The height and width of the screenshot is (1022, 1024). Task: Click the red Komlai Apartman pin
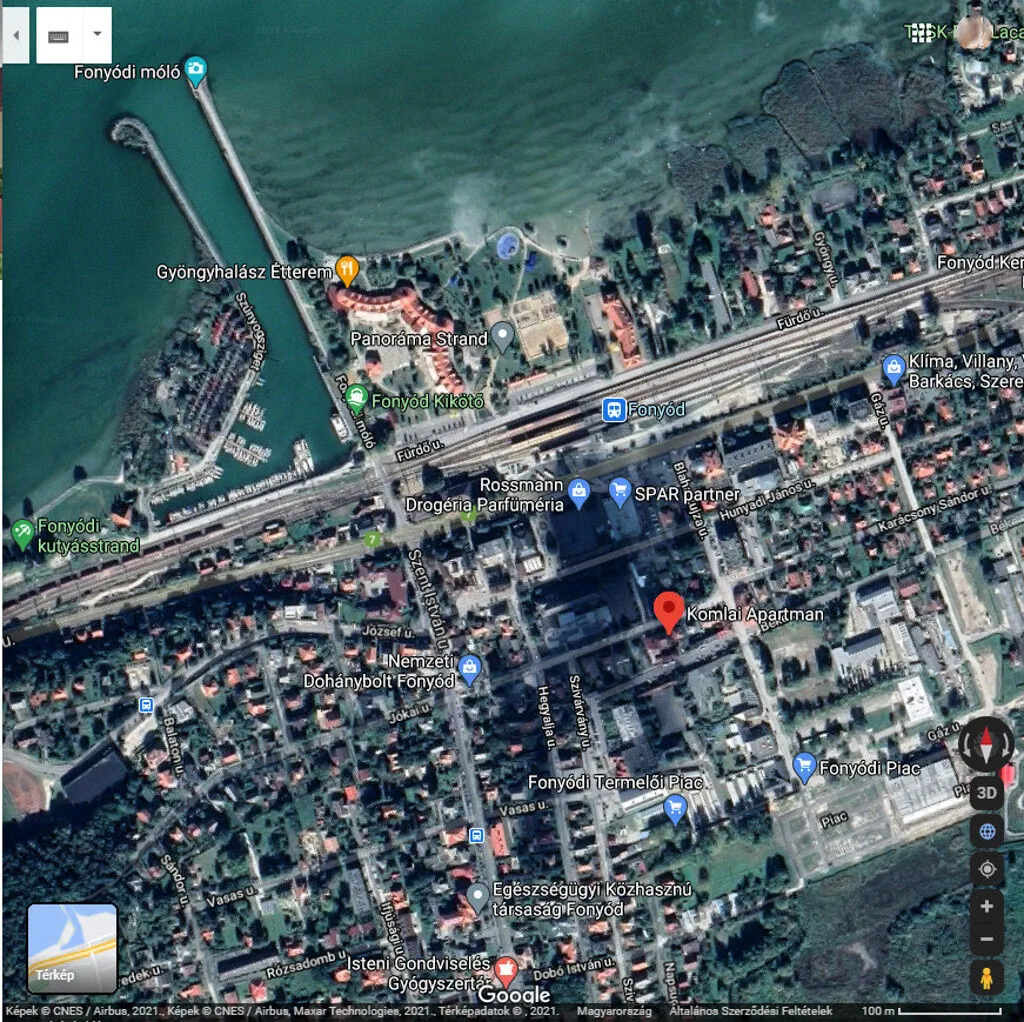[669, 611]
